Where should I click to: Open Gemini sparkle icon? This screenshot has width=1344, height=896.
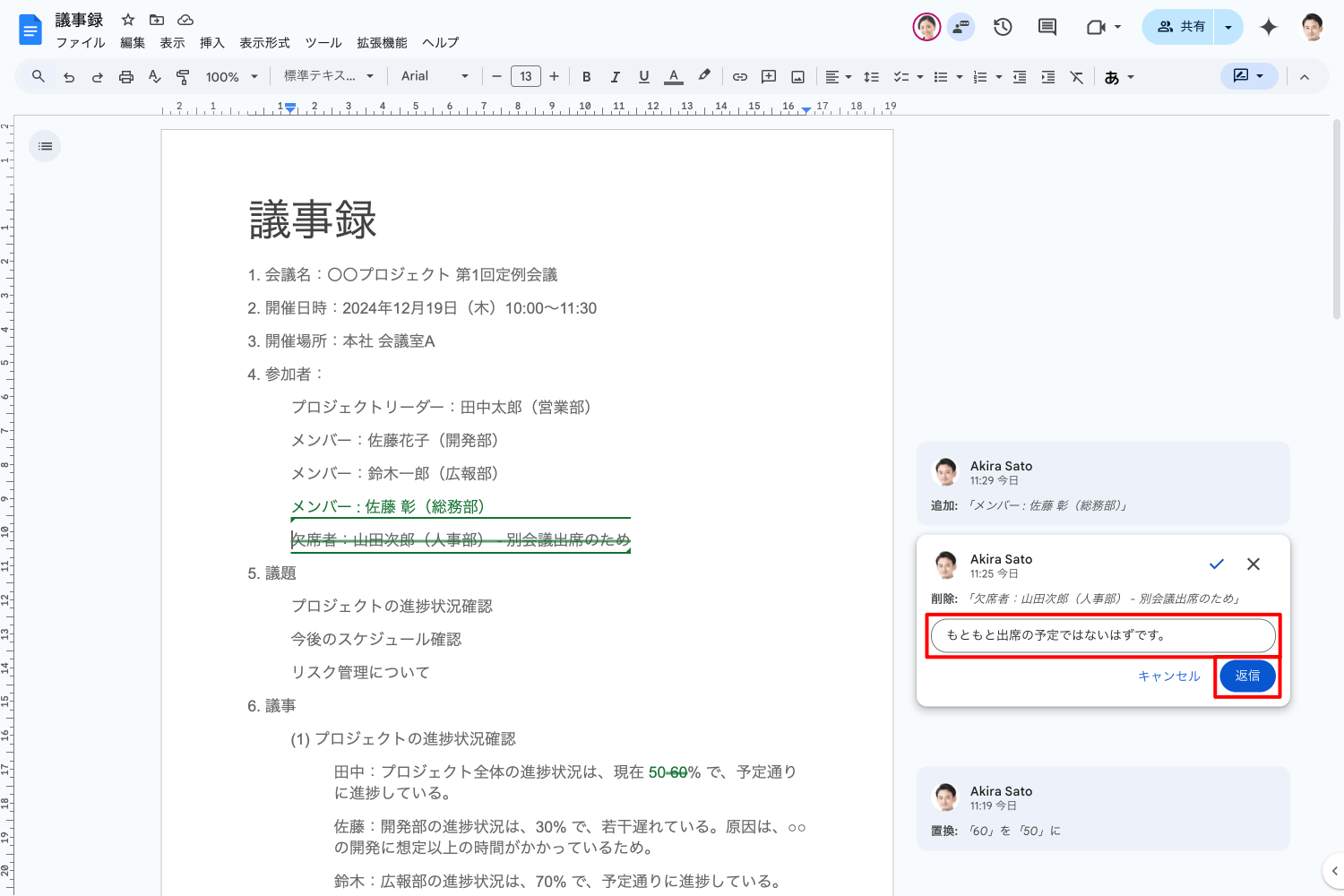1269,27
